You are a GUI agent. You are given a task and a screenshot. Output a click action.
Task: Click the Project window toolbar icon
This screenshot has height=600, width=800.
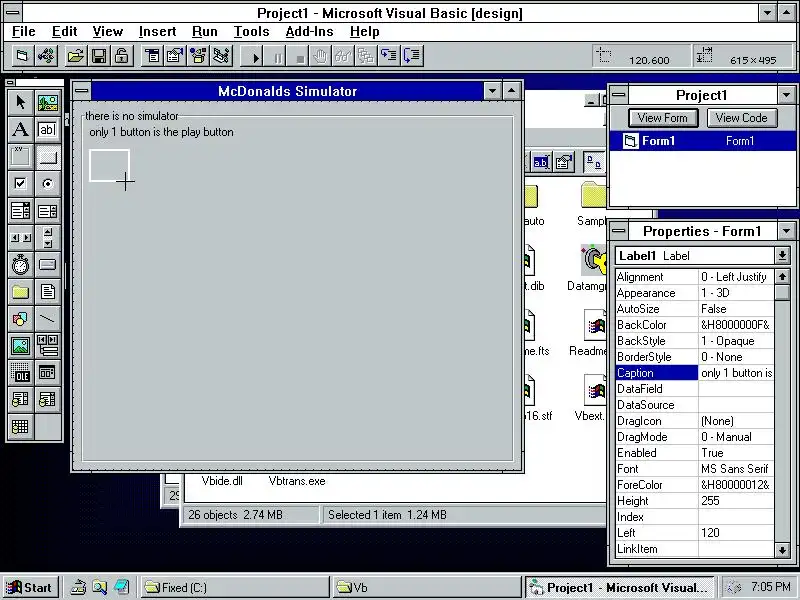point(222,56)
